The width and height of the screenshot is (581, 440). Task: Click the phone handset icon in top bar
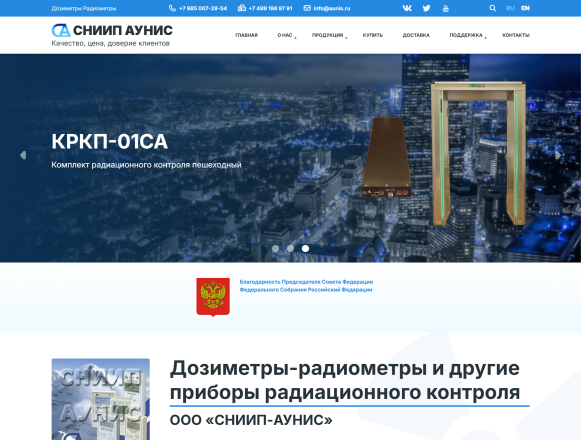172,8
